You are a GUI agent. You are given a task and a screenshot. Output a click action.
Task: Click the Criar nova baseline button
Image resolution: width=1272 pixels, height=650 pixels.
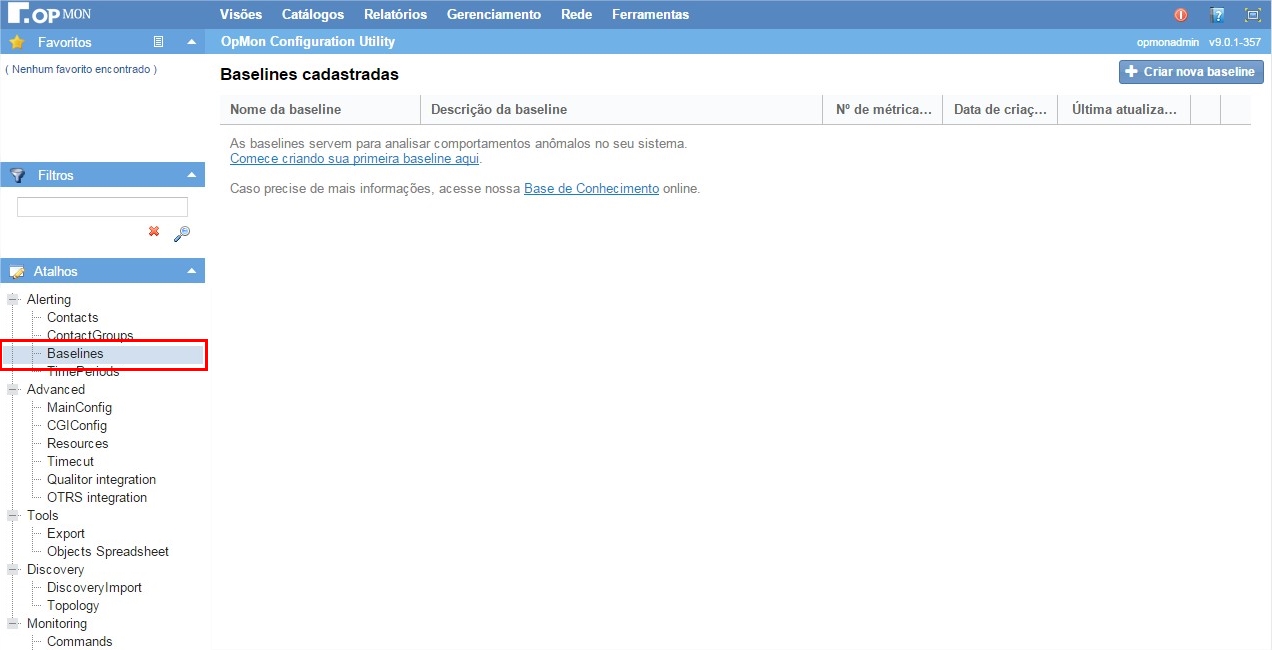(x=1190, y=72)
